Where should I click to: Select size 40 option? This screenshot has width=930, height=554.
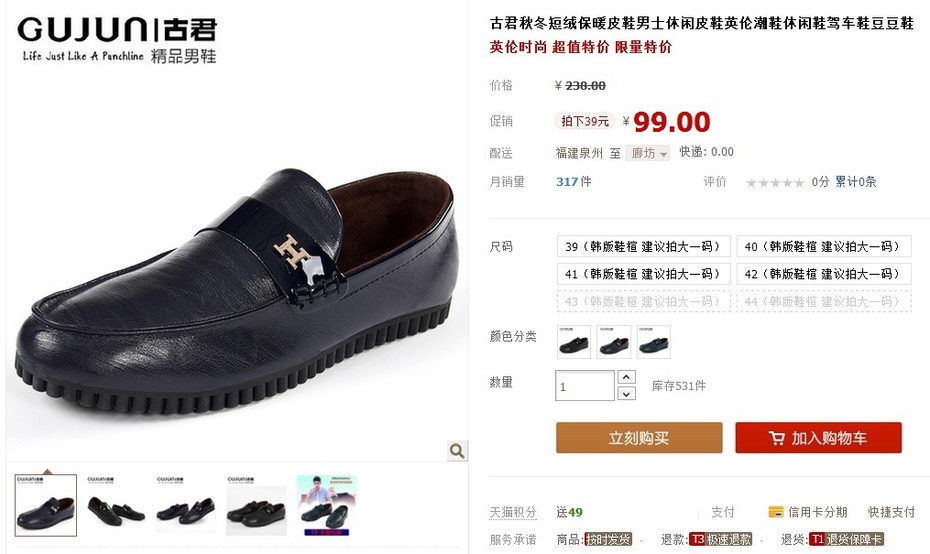click(823, 246)
